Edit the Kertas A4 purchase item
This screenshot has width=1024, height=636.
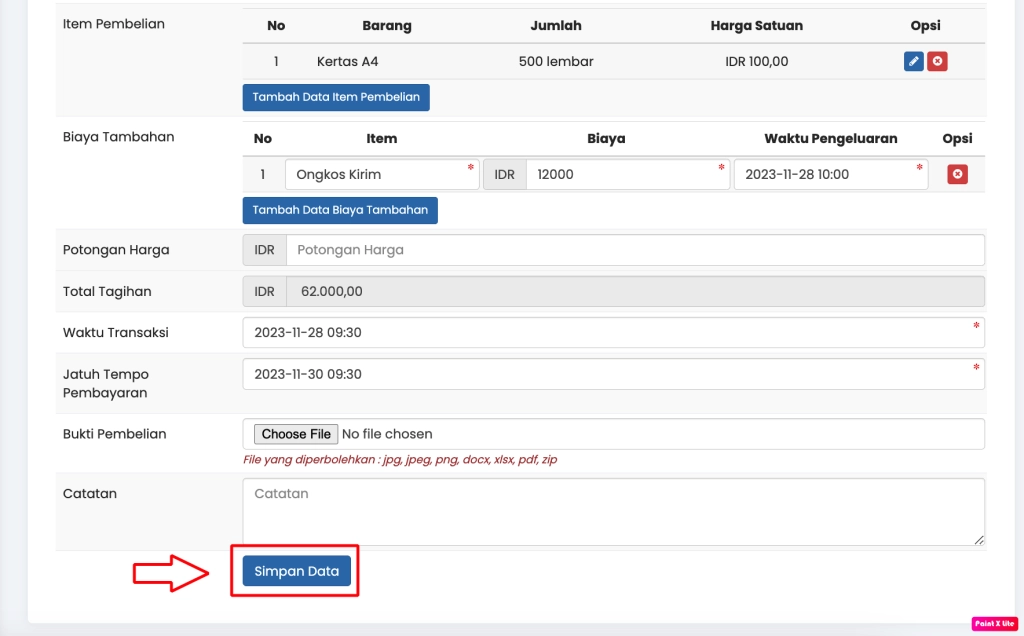click(x=913, y=62)
